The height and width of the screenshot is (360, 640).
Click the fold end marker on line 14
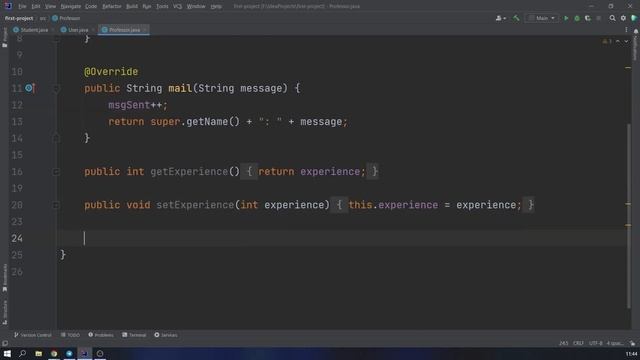tap(56, 138)
